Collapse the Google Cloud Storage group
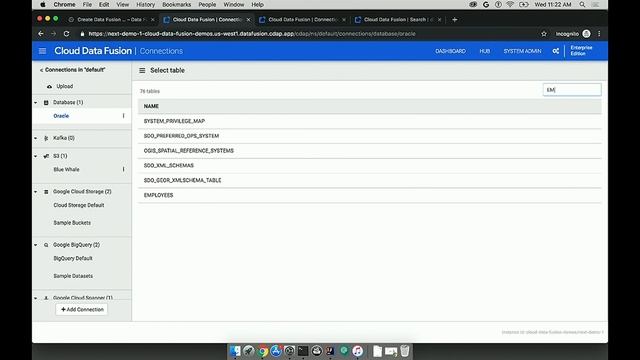Viewport: 640px width, 360px height. coord(36,191)
